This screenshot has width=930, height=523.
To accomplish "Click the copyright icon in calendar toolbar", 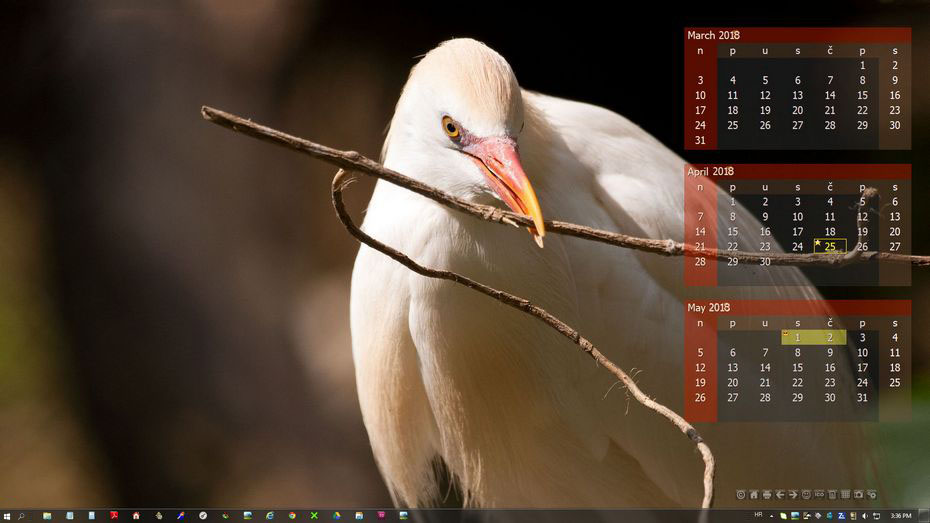I will pyautogui.click(x=741, y=494).
